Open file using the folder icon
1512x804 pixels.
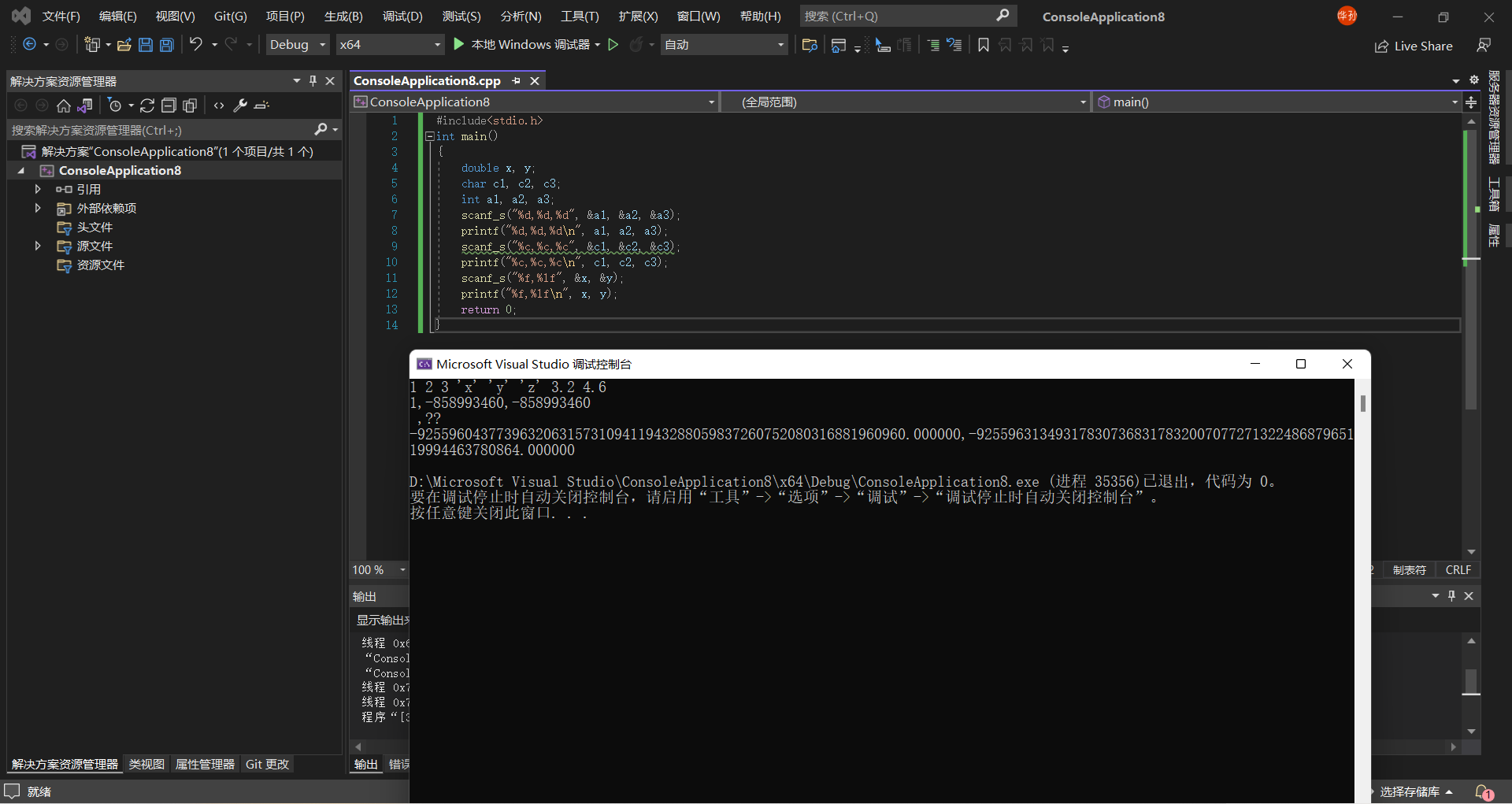124,45
